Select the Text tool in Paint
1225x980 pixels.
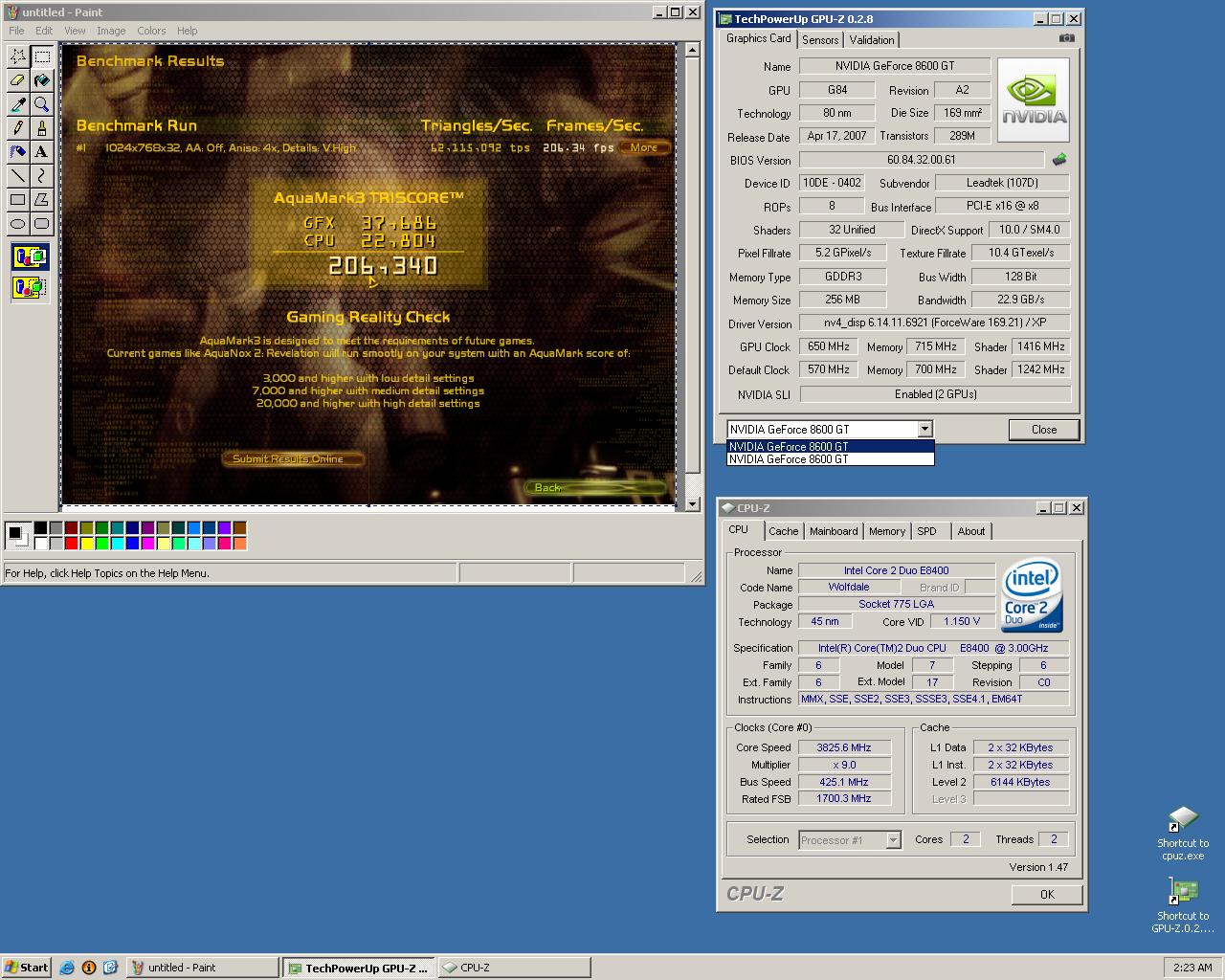tap(41, 152)
